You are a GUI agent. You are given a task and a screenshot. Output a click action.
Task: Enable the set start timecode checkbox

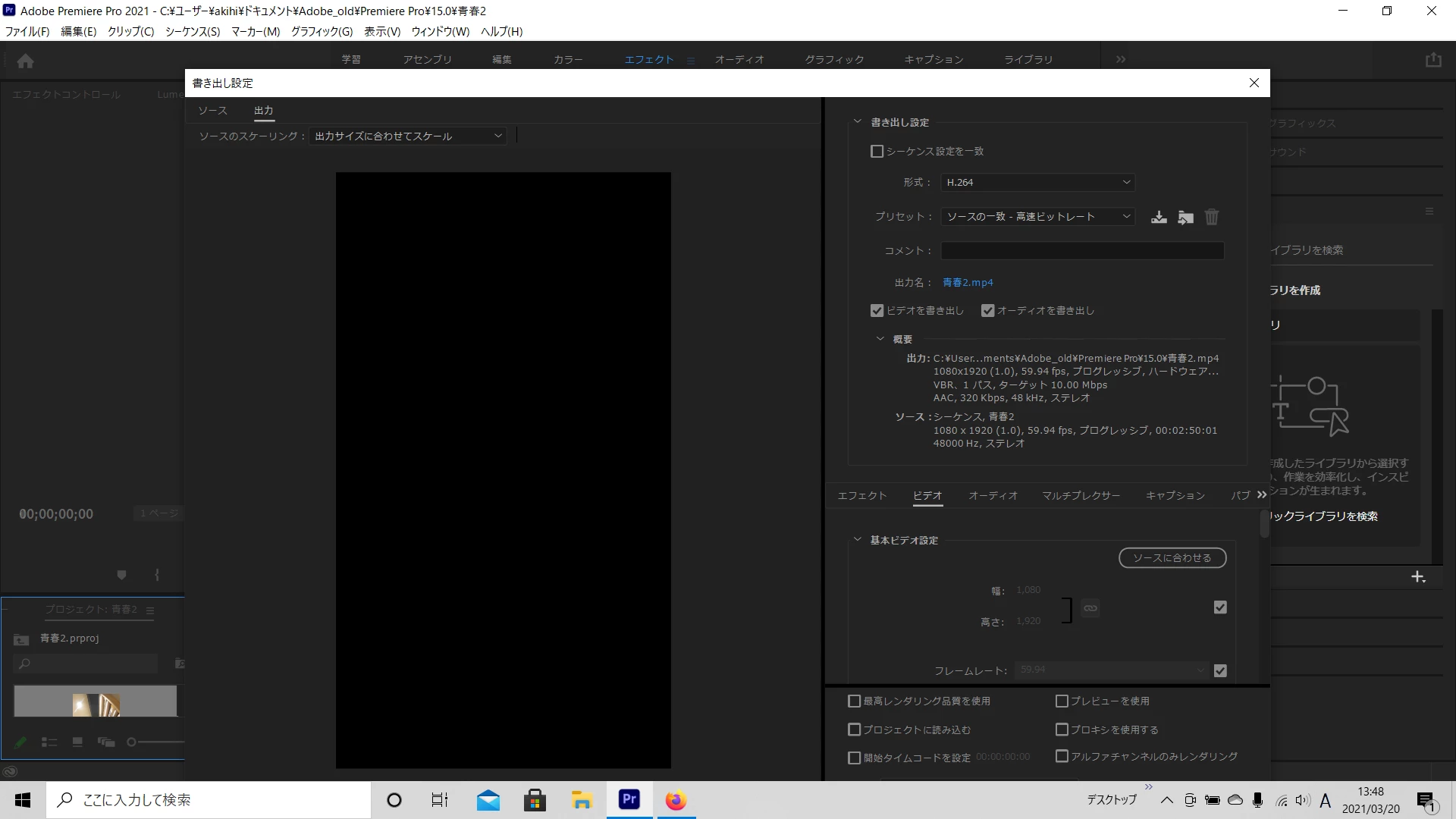[x=854, y=758]
